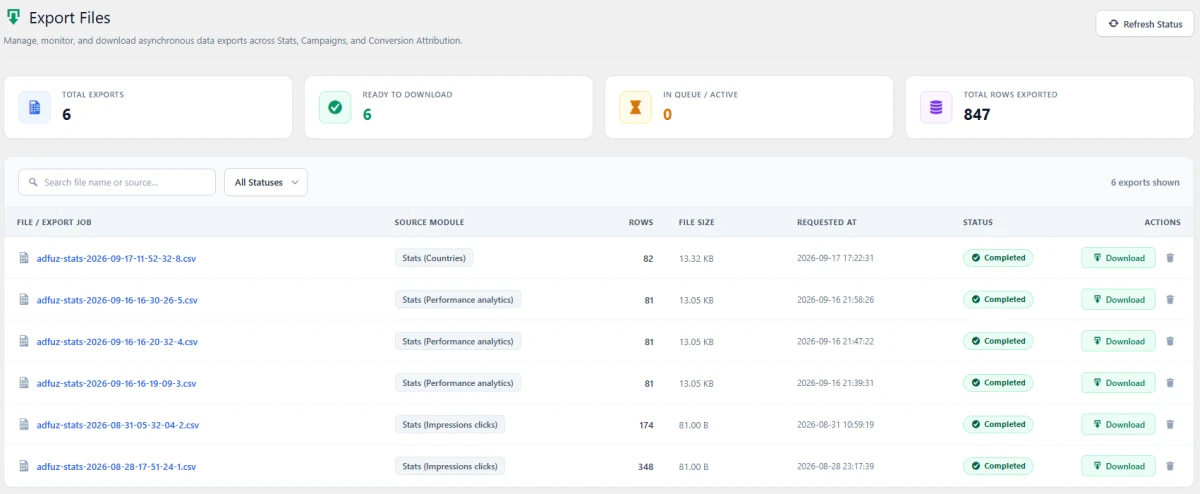Screen dimensions: 1200x494
Task: Click the "6 exports shown" counter text
Action: tap(1145, 183)
